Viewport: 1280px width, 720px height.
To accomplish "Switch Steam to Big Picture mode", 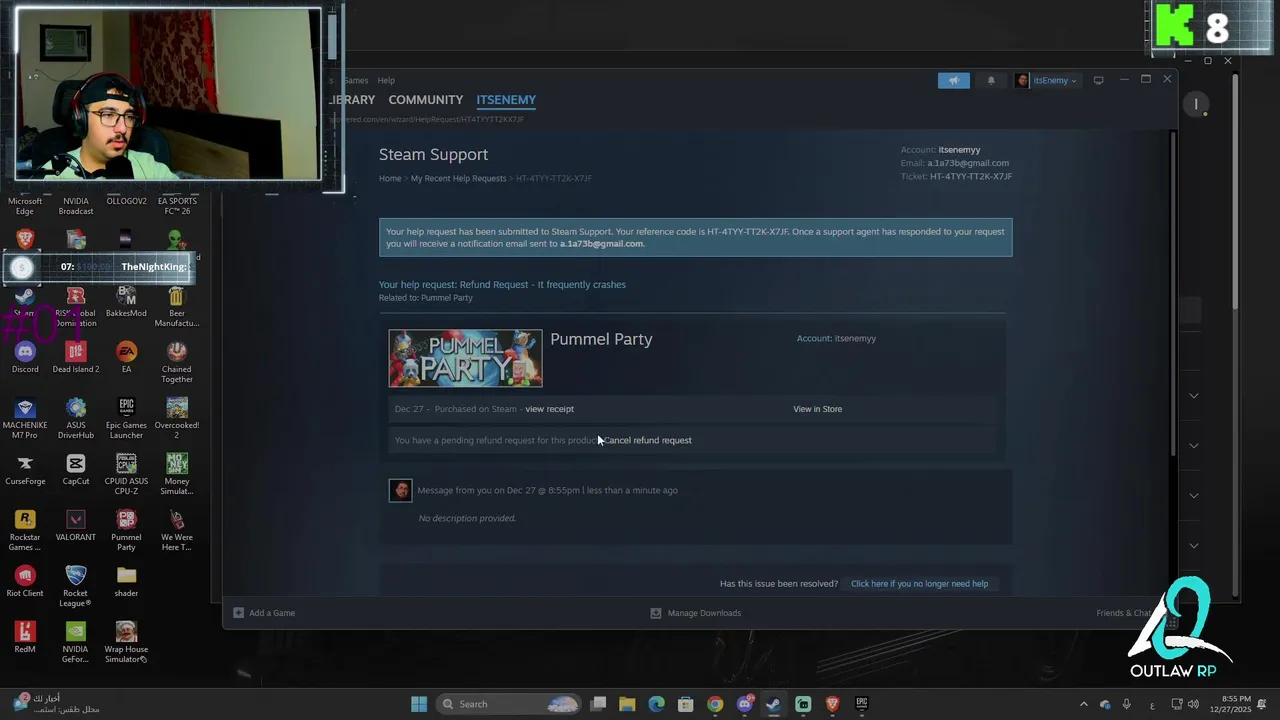I will [1098, 80].
